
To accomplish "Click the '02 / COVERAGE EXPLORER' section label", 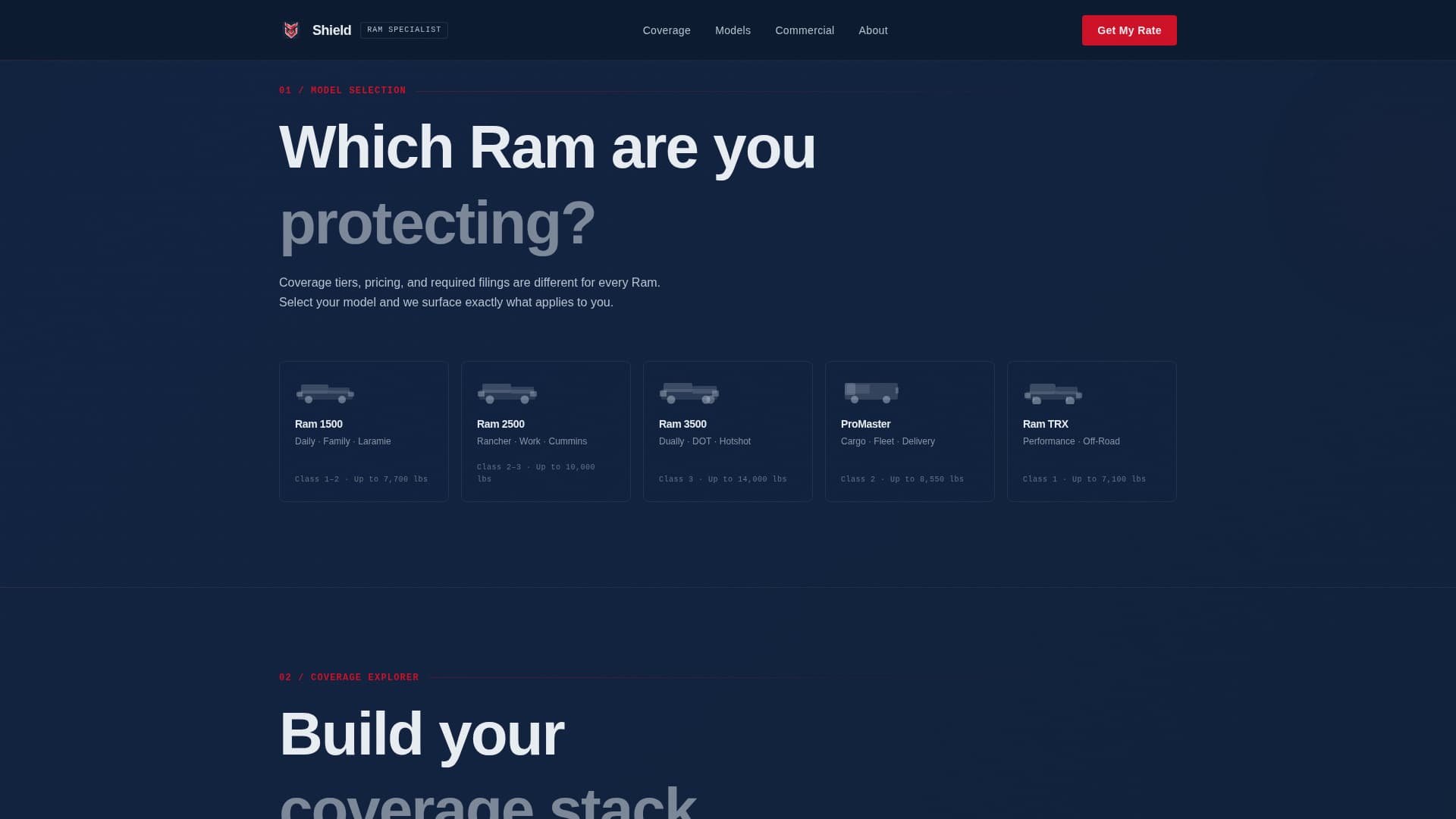I will click(349, 677).
